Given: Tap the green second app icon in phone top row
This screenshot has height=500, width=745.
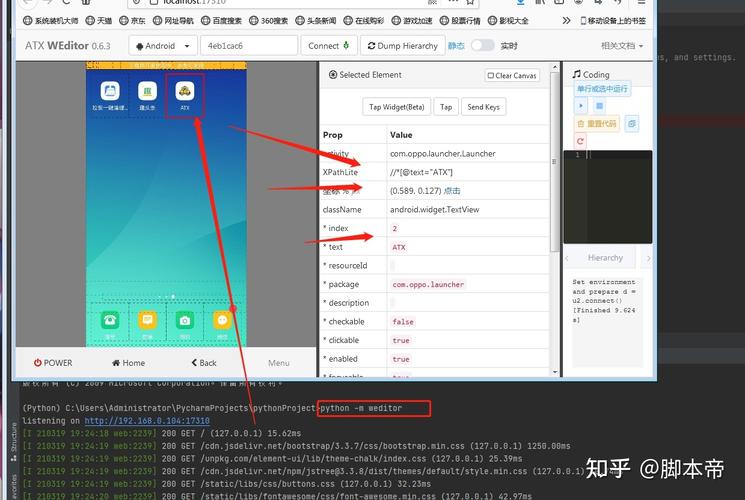Looking at the screenshot, I should [x=147, y=90].
